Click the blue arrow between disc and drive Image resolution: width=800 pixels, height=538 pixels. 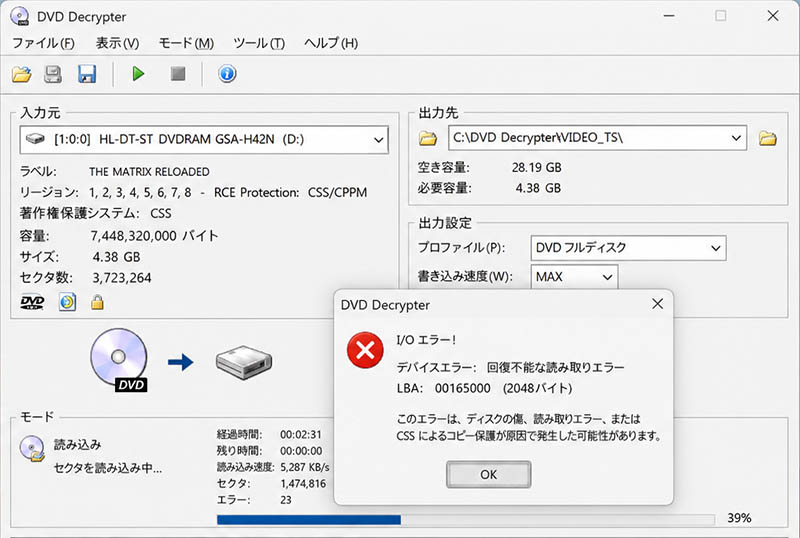(x=181, y=362)
